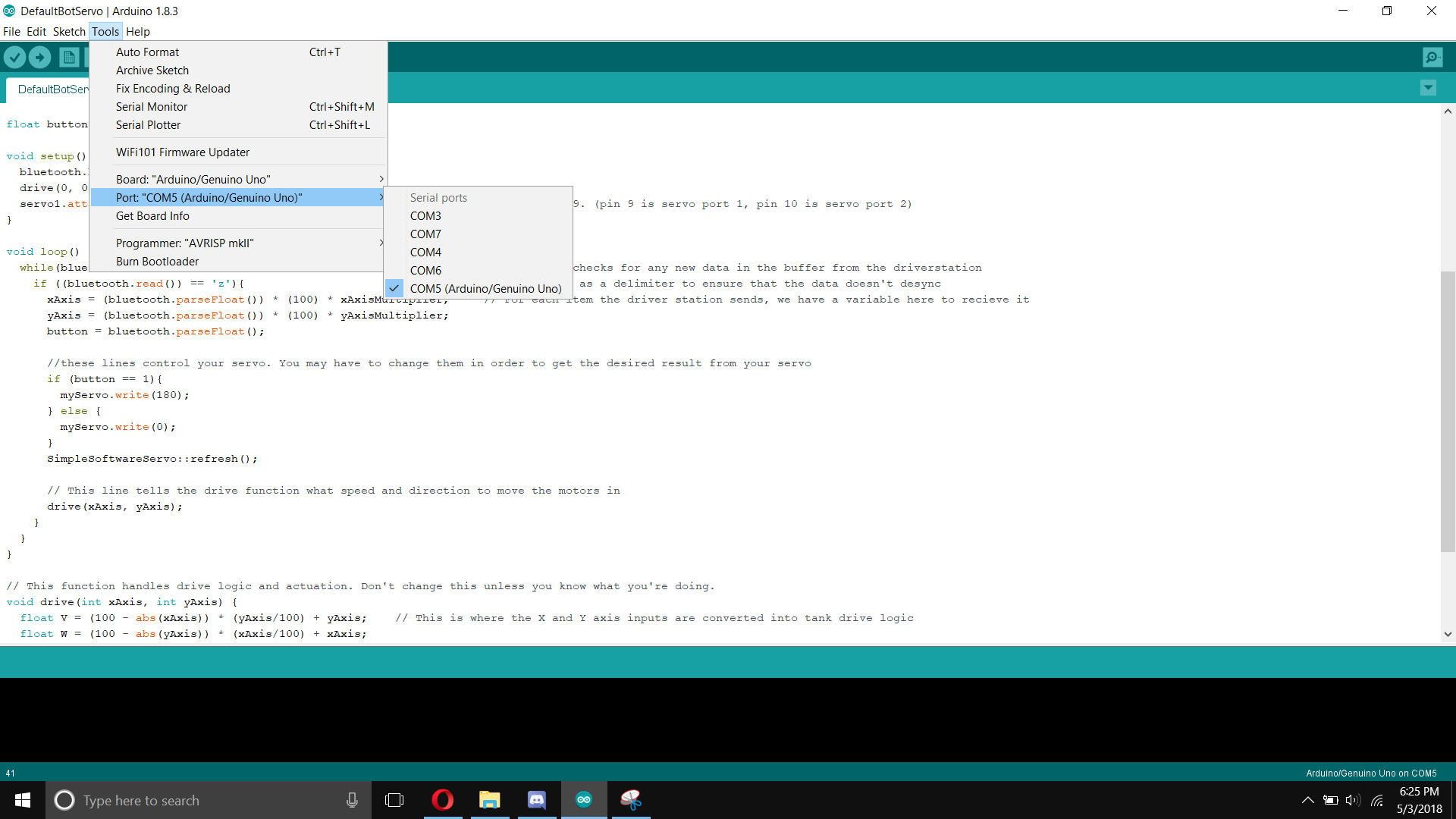Screen dimensions: 1456x819
Task: Click the Verify sketch checkmark icon
Action: pyautogui.click(x=14, y=57)
